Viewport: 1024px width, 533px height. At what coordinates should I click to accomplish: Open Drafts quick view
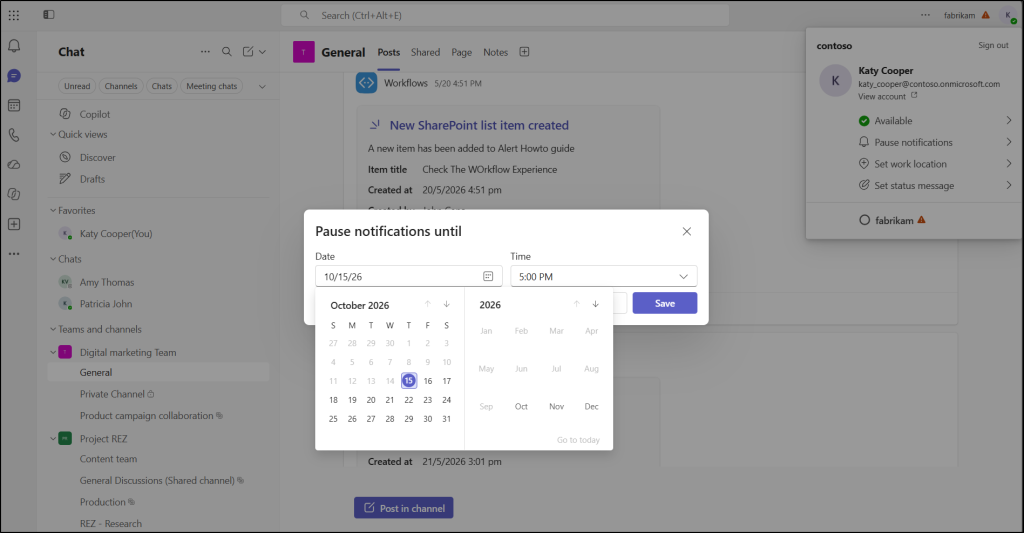pos(92,179)
